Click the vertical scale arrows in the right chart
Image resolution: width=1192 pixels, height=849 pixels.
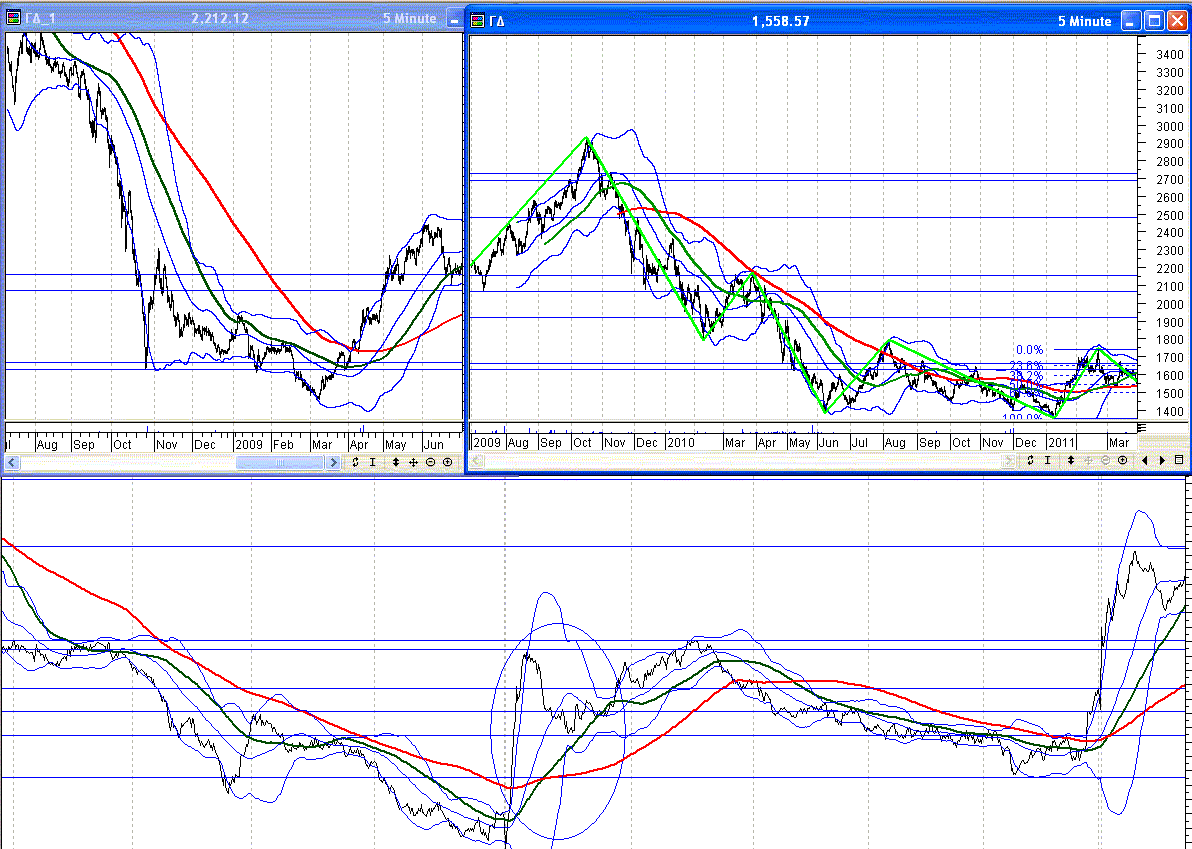pos(1071,460)
